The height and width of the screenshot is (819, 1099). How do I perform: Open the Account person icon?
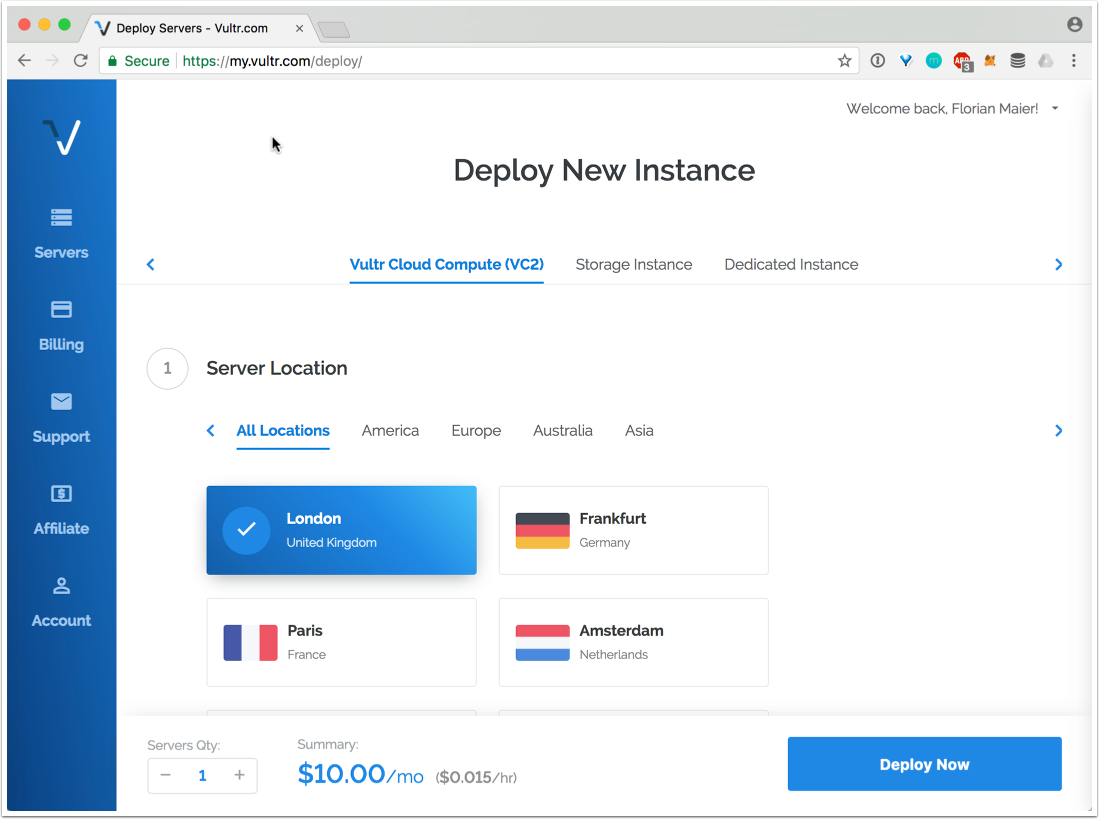click(x=61, y=586)
